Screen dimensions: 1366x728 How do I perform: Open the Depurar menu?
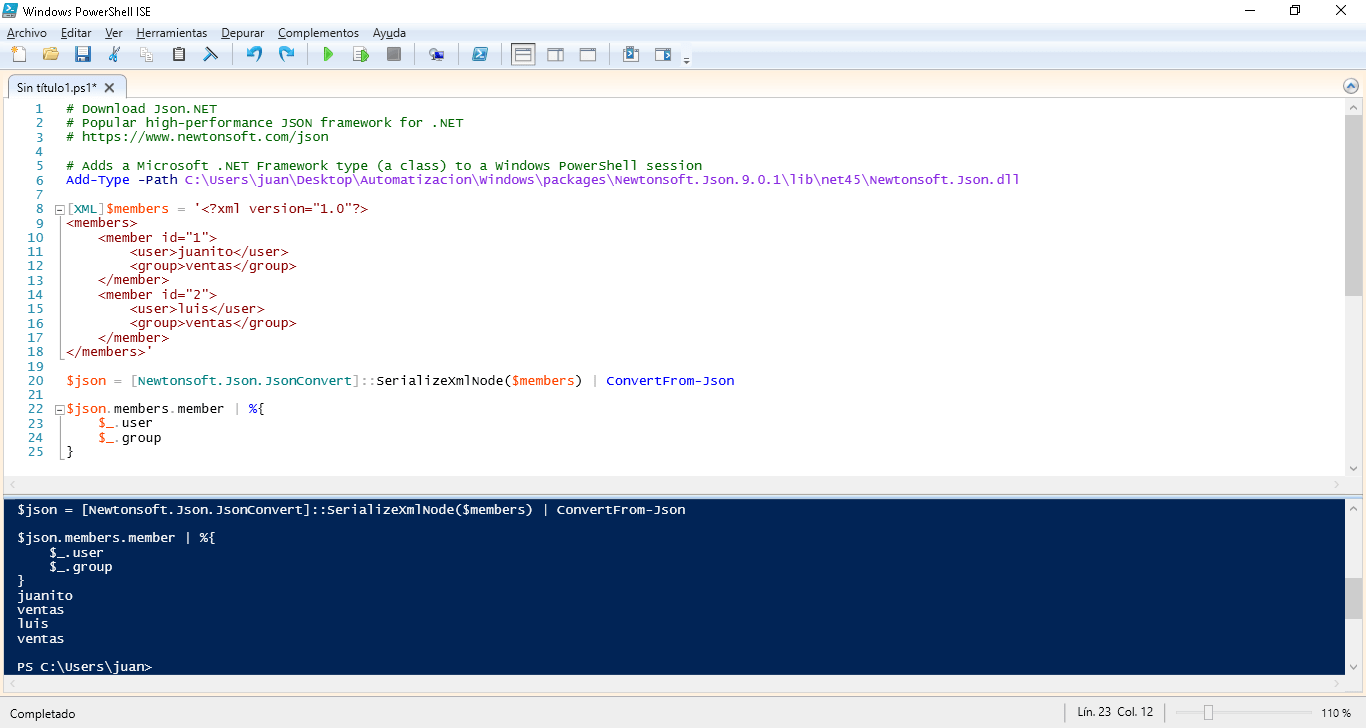tap(242, 32)
